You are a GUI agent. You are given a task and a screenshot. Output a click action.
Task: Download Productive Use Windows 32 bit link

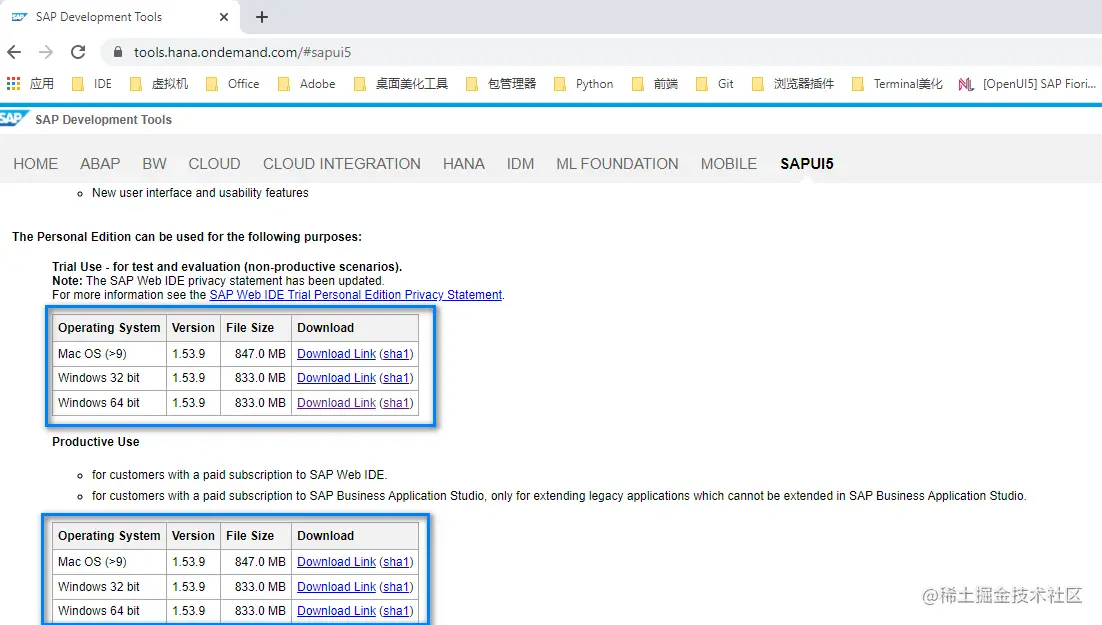(x=336, y=586)
